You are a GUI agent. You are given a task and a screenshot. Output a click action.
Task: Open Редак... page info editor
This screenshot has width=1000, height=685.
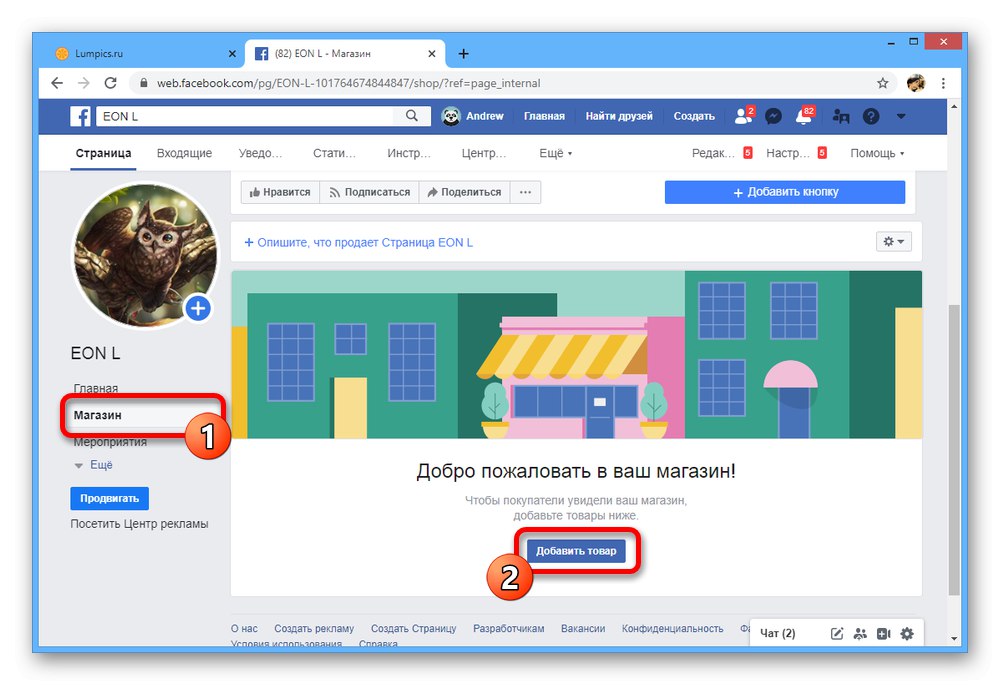click(x=714, y=153)
